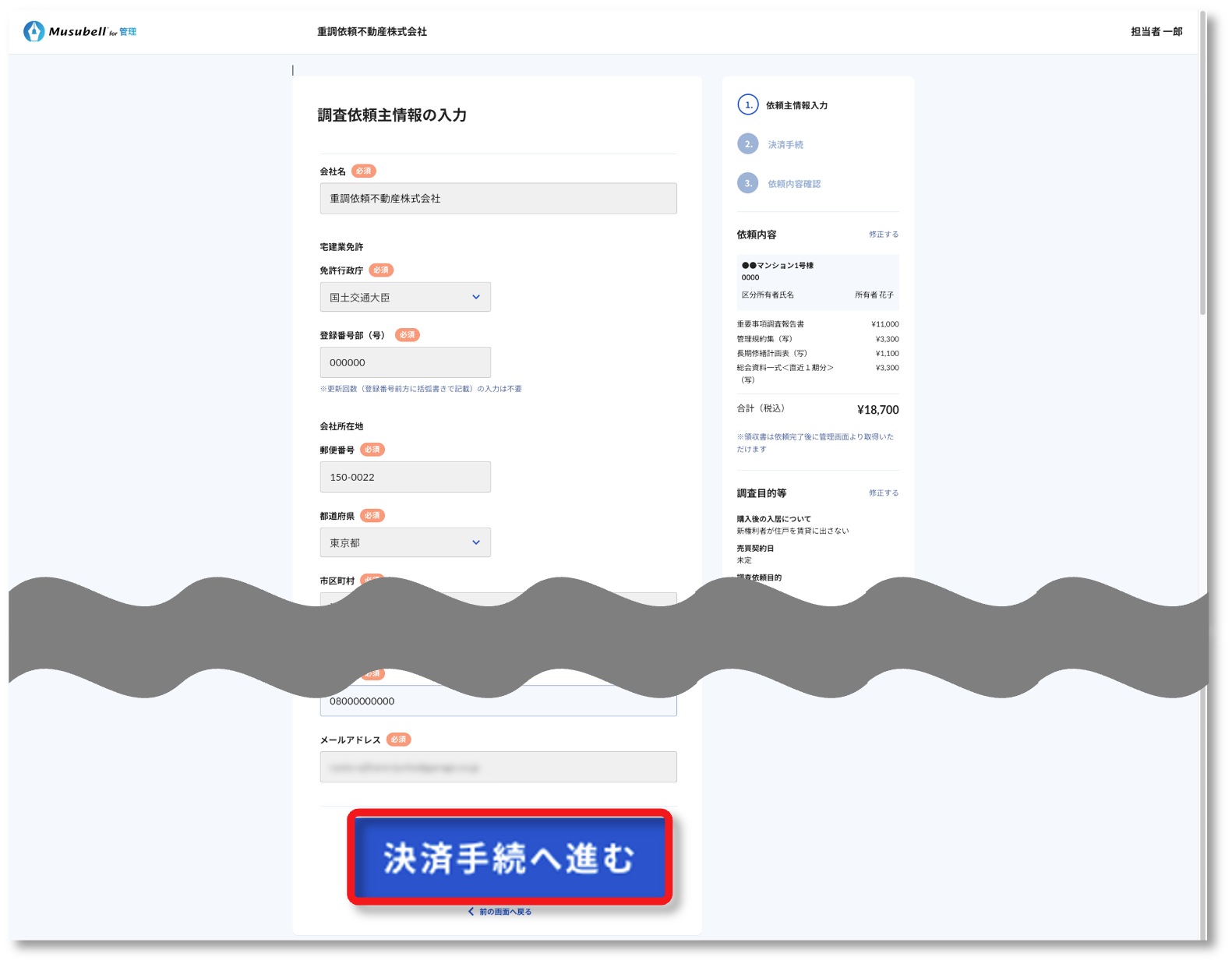Open the 免許行政庁 dropdown

click(x=404, y=297)
